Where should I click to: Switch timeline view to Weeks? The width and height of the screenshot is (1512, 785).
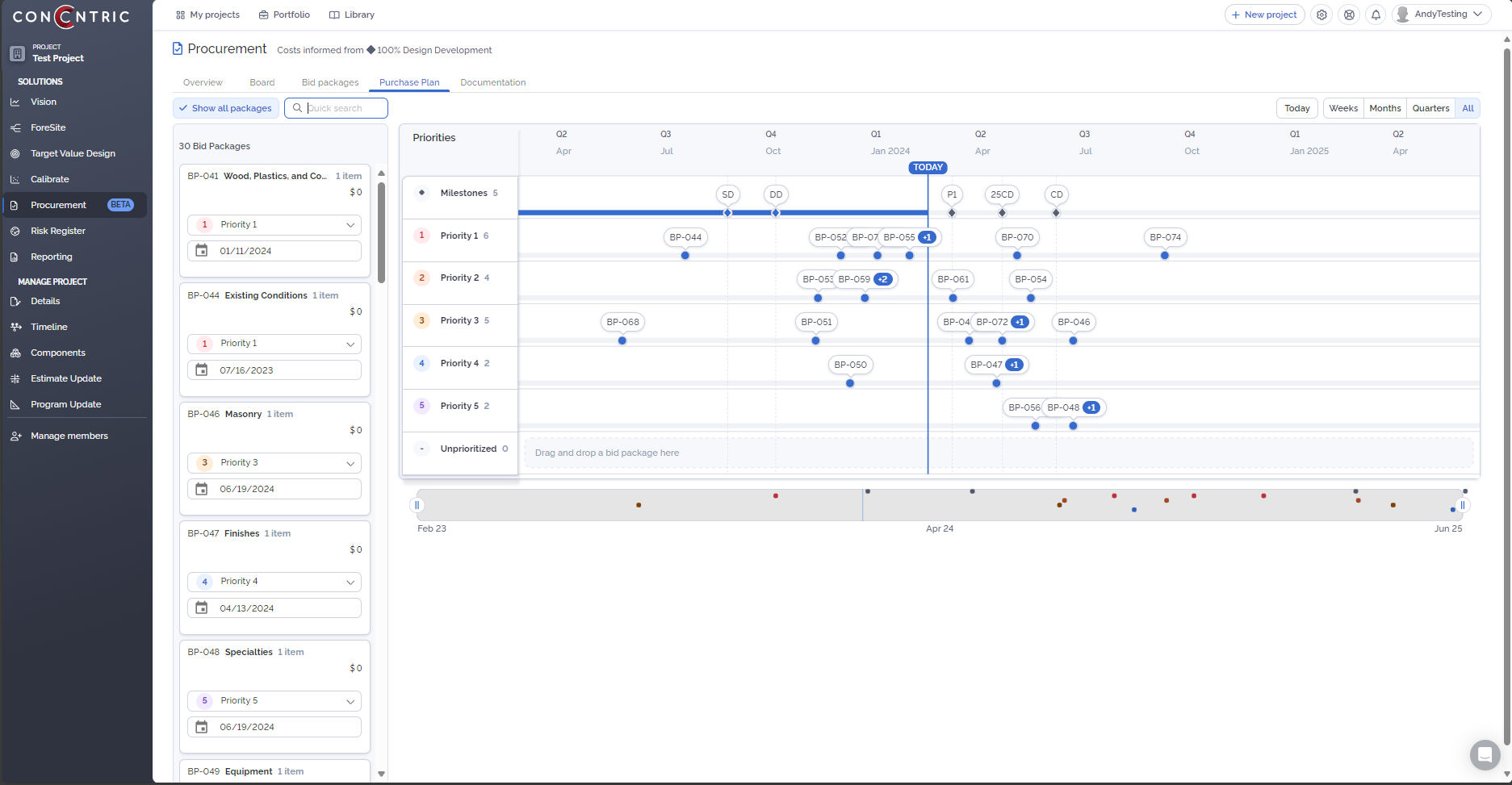tap(1343, 108)
